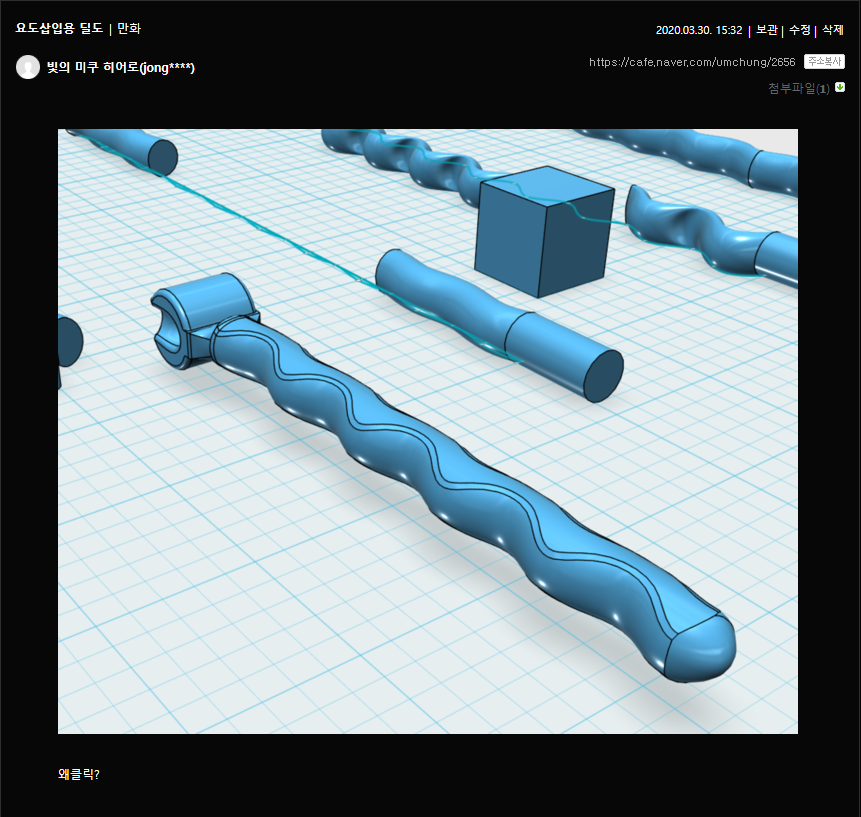
Task: Click the green attachment download icon
Action: point(840,87)
